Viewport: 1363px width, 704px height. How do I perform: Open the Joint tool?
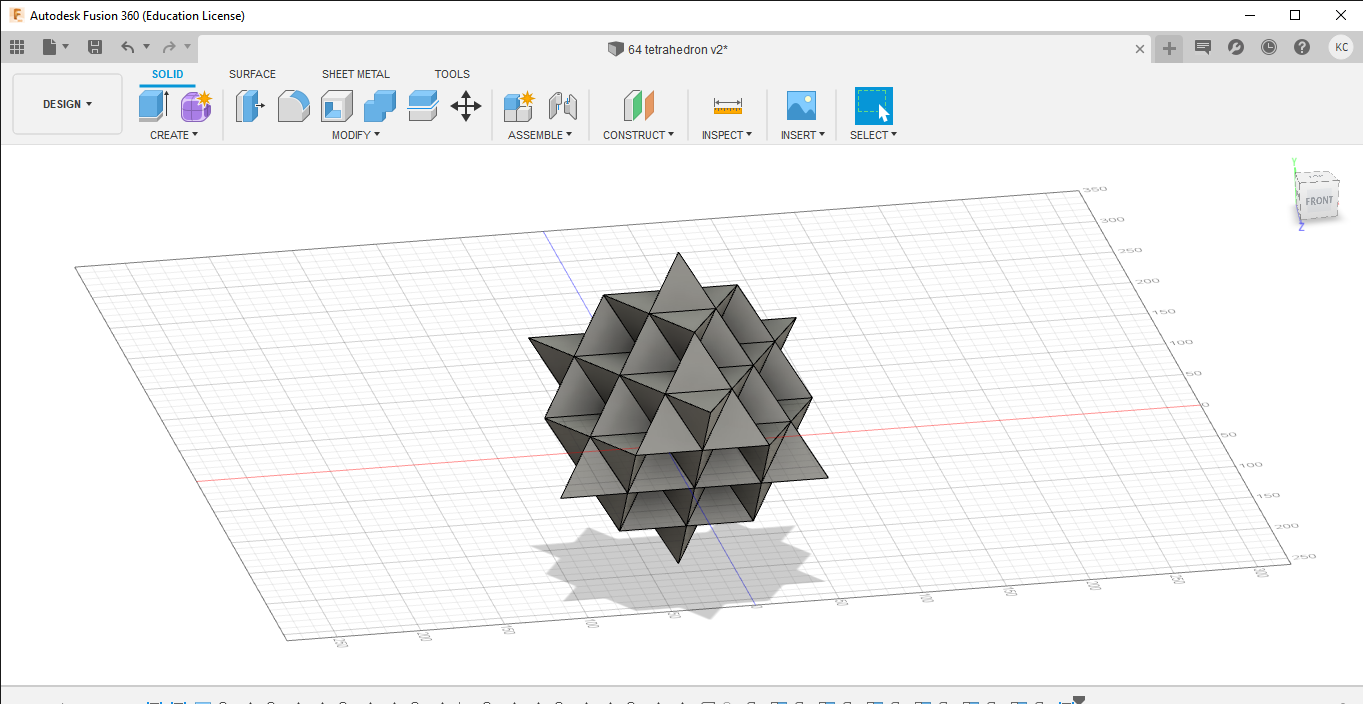(563, 105)
